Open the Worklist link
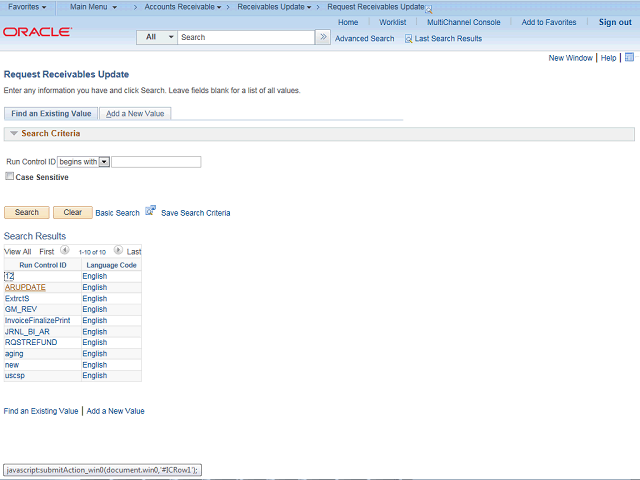 pos(393,22)
